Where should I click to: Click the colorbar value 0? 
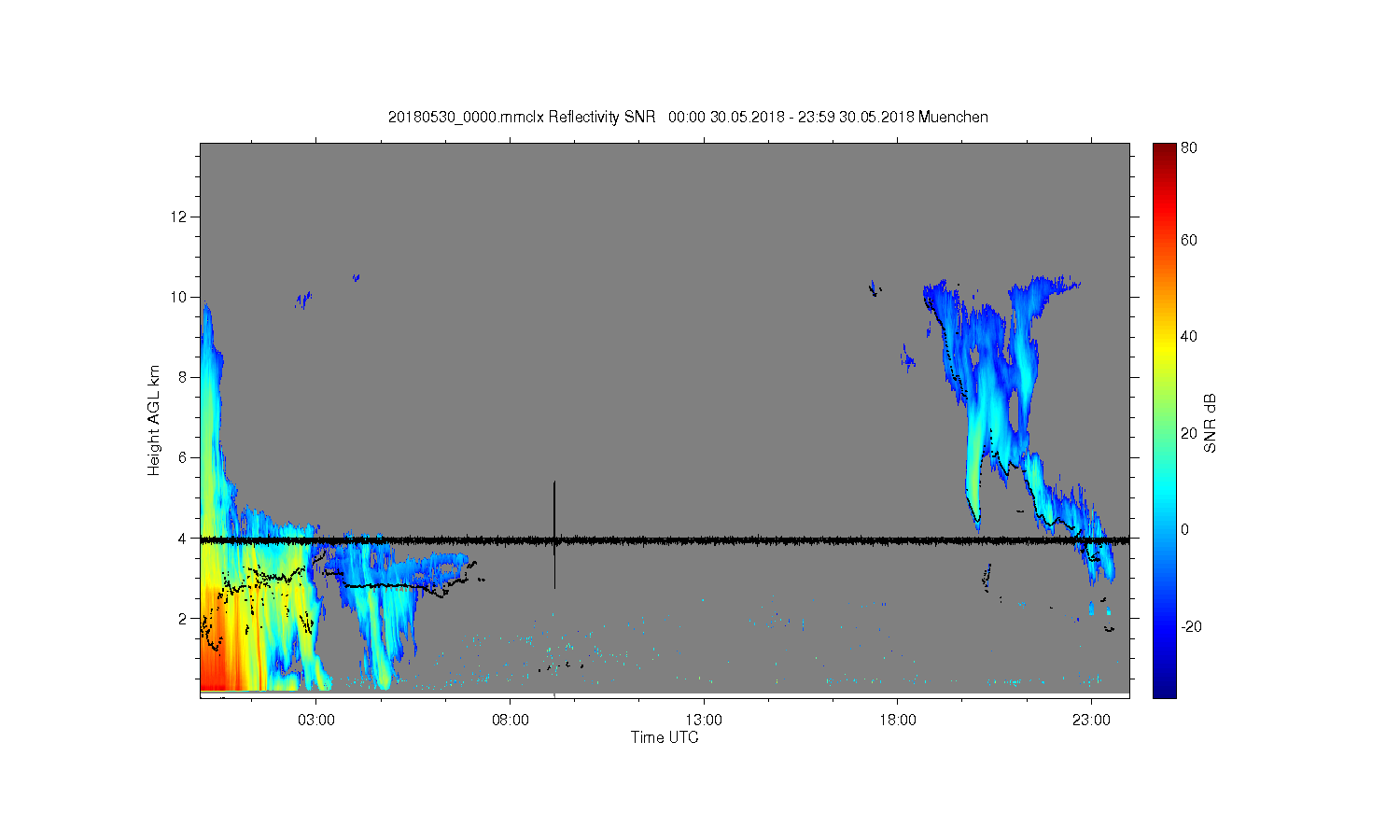tap(1184, 529)
